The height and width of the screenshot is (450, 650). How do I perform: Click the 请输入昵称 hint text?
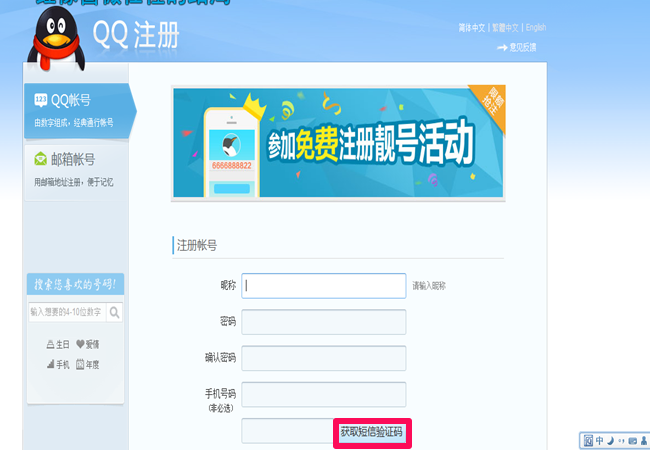point(429,286)
